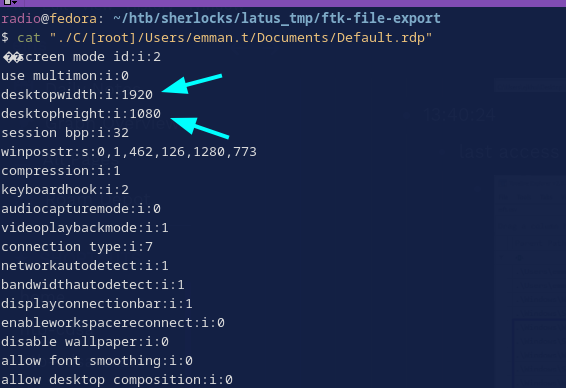Click the new terminal icon in tab bar
Screen dimensions: 566x388
coord(8,2)
